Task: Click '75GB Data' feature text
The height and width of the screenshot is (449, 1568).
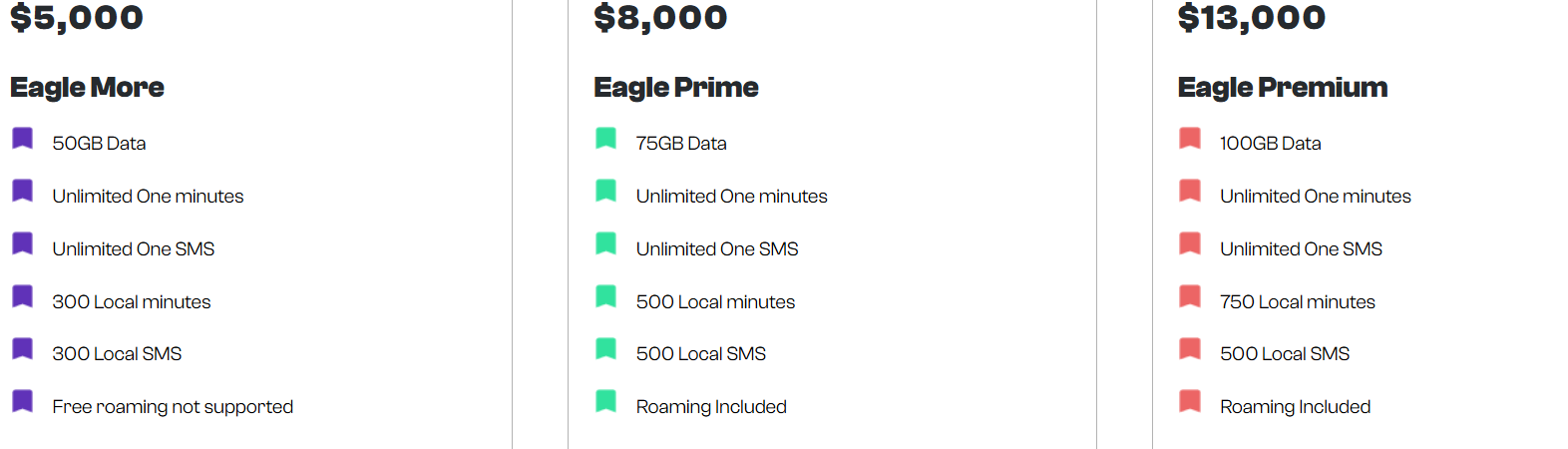Action: (681, 144)
